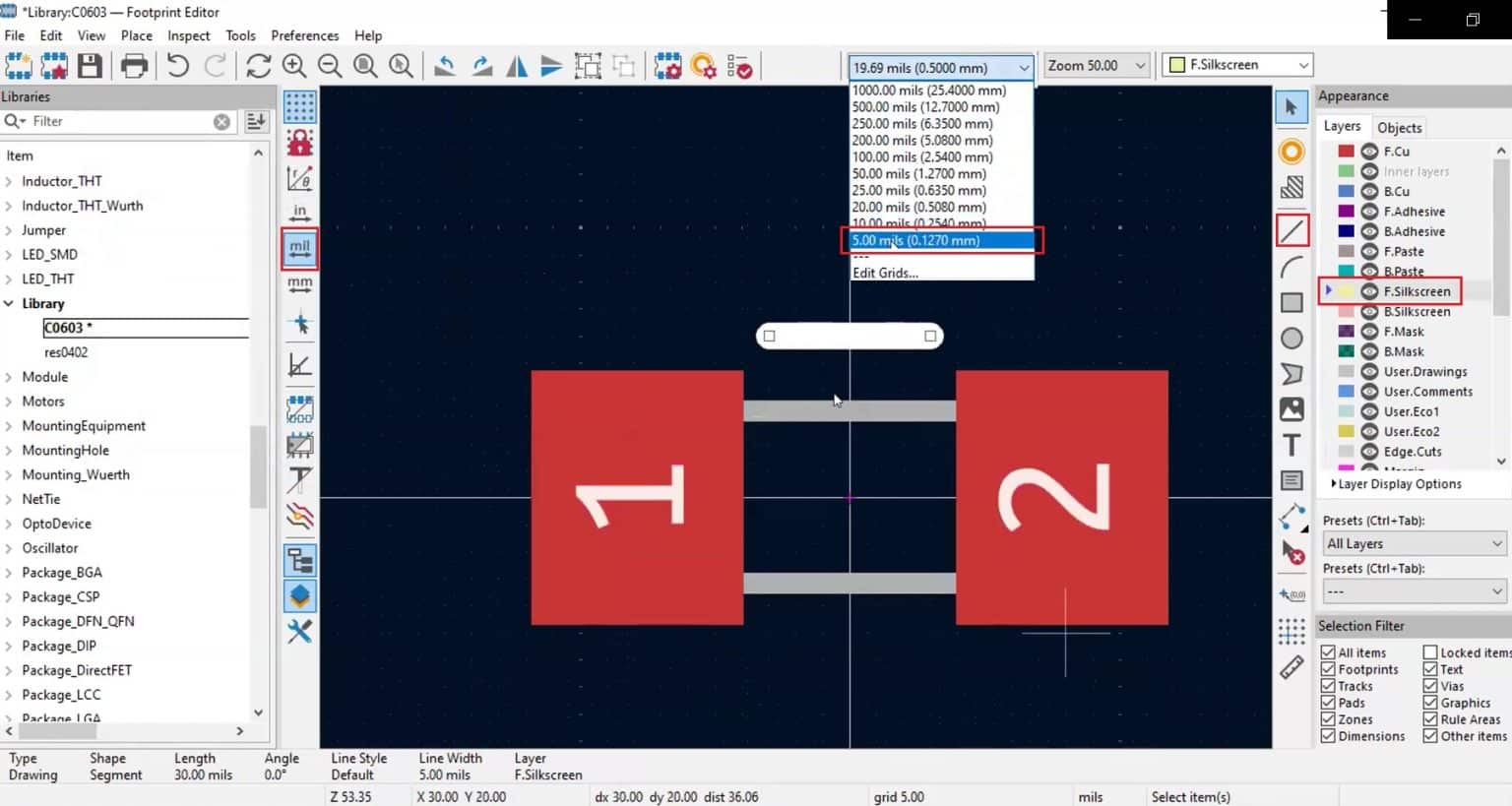Select the mm units icon
This screenshot has height=806, width=1512.
point(299,284)
